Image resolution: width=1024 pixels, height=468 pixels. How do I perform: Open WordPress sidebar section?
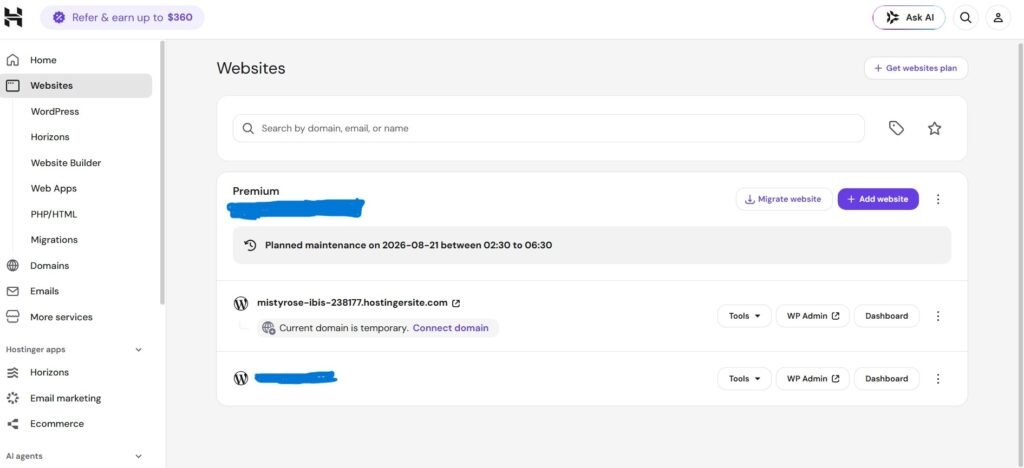click(55, 112)
